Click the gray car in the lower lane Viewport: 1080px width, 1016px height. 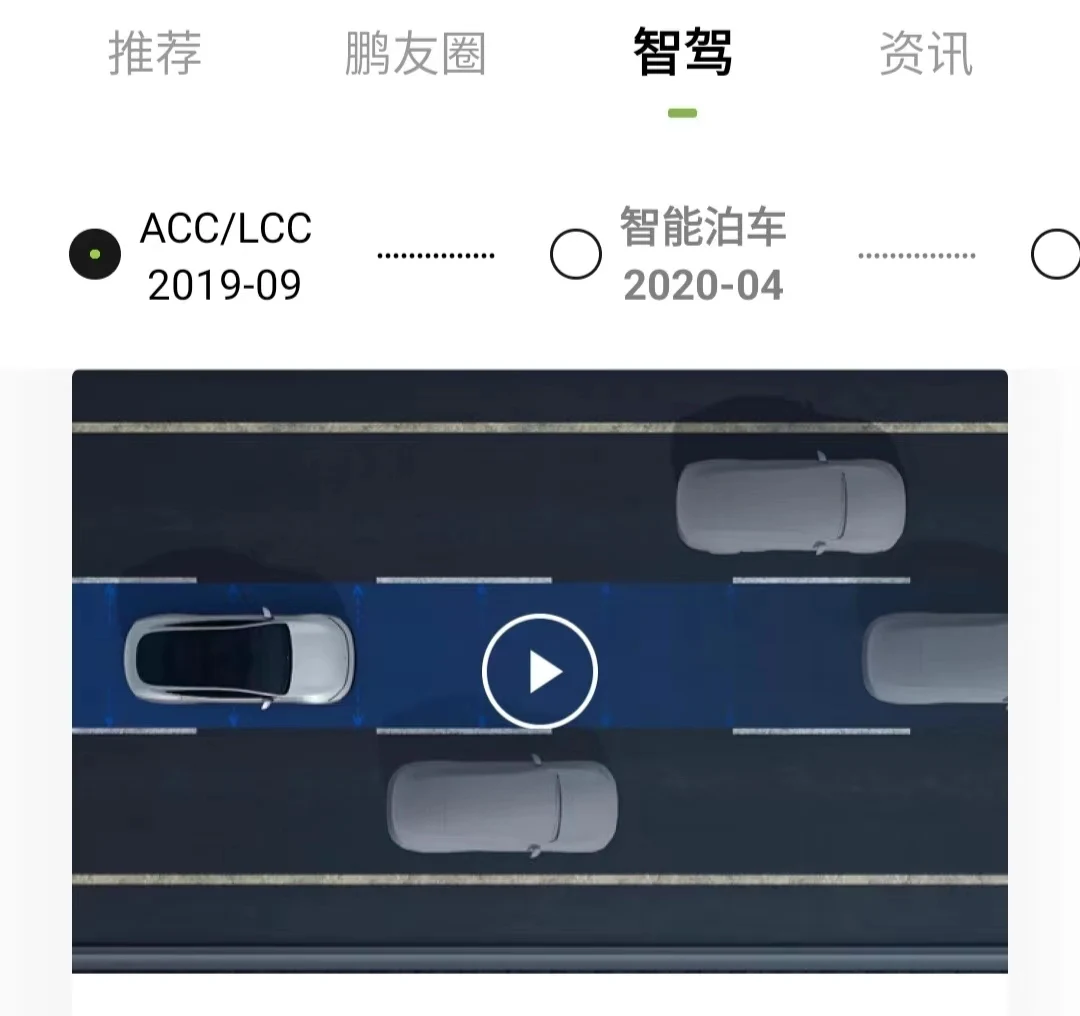pos(502,806)
